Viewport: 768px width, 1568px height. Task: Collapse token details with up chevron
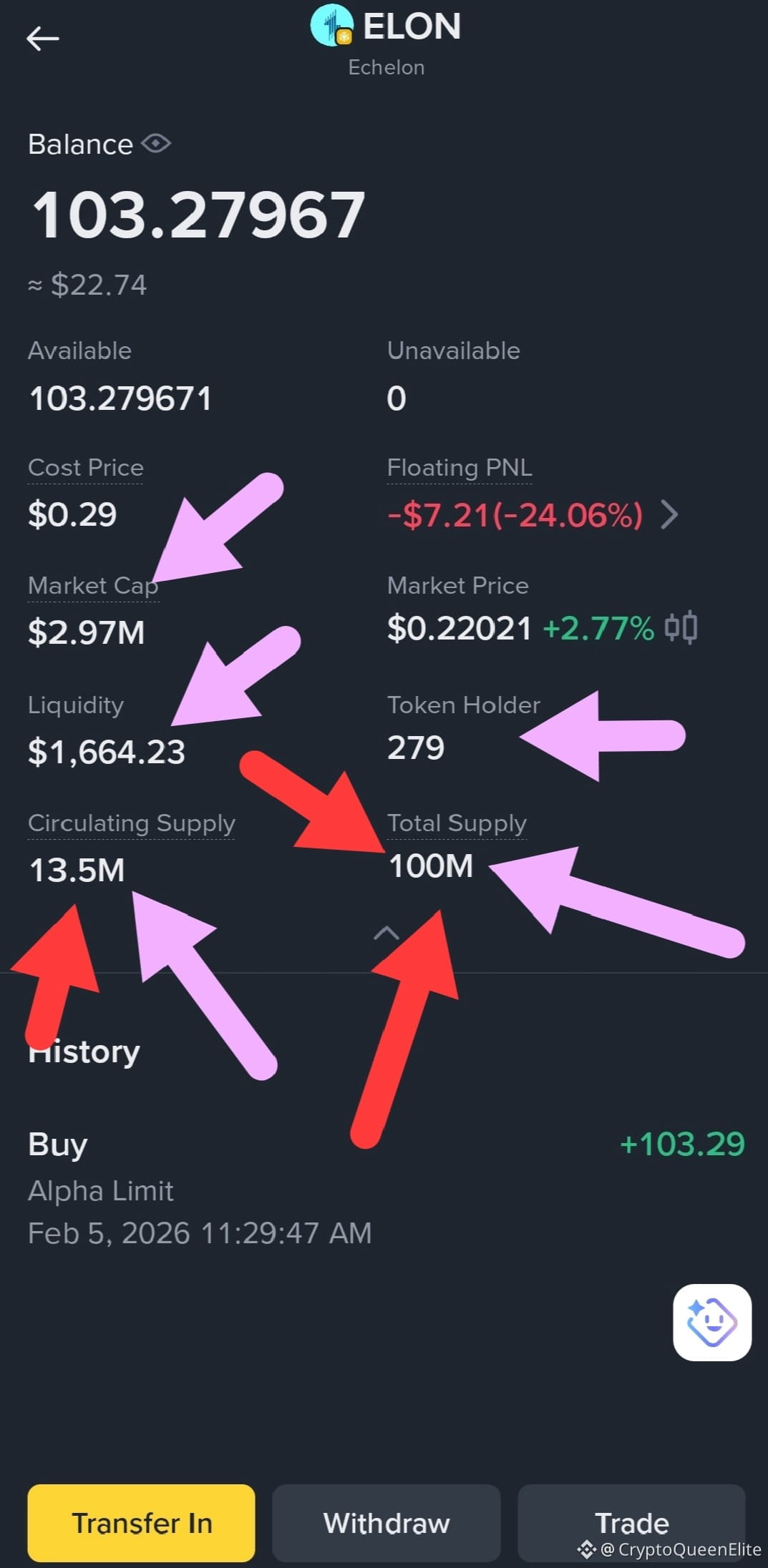(x=387, y=933)
